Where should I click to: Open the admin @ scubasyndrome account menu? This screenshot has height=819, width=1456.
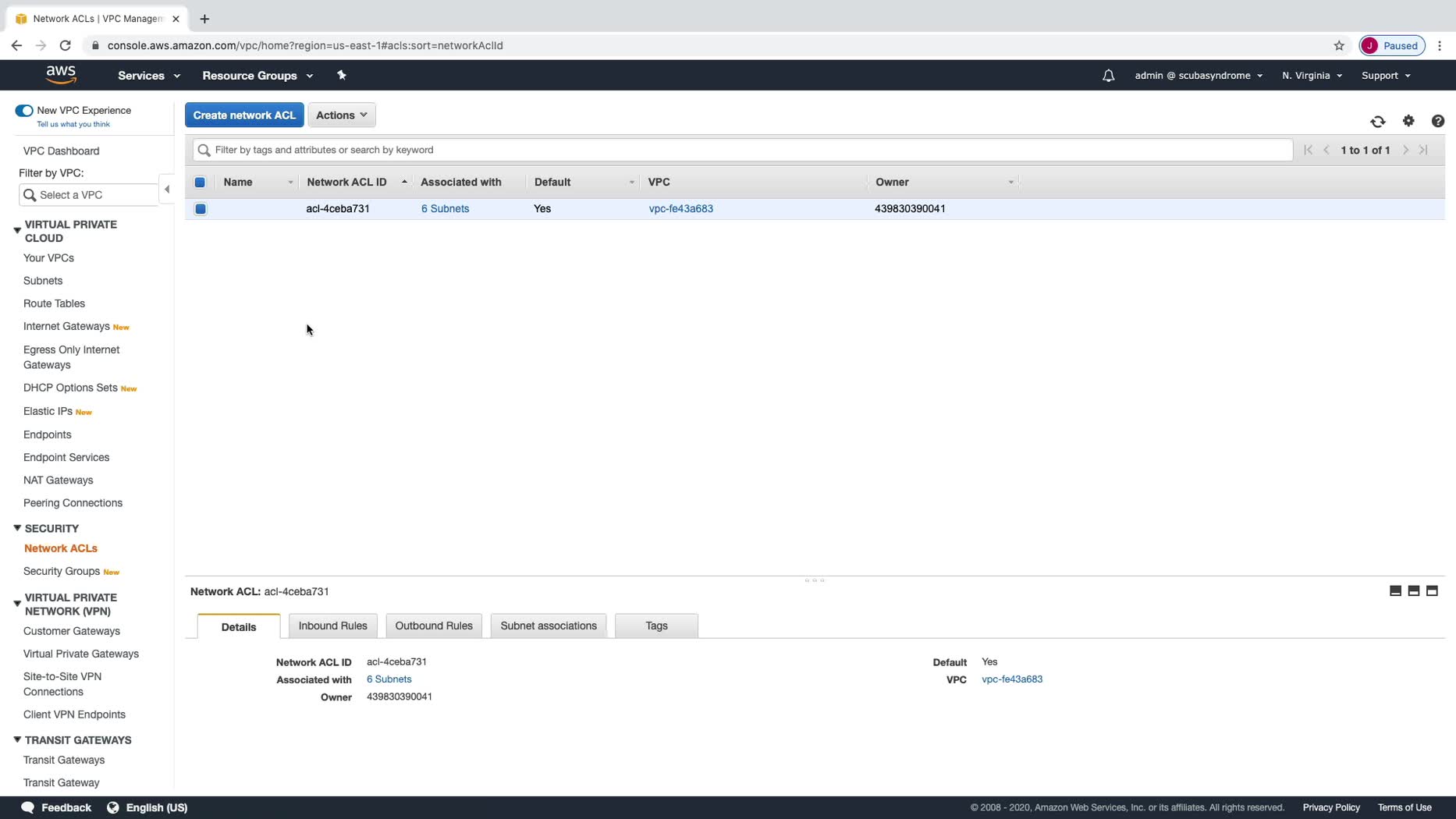tap(1199, 76)
